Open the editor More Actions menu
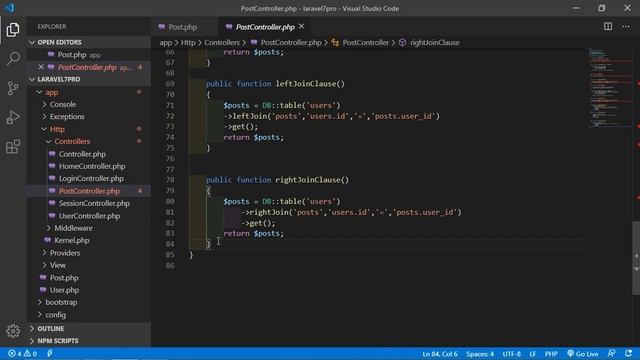The image size is (640, 360). pyautogui.click(x=626, y=27)
